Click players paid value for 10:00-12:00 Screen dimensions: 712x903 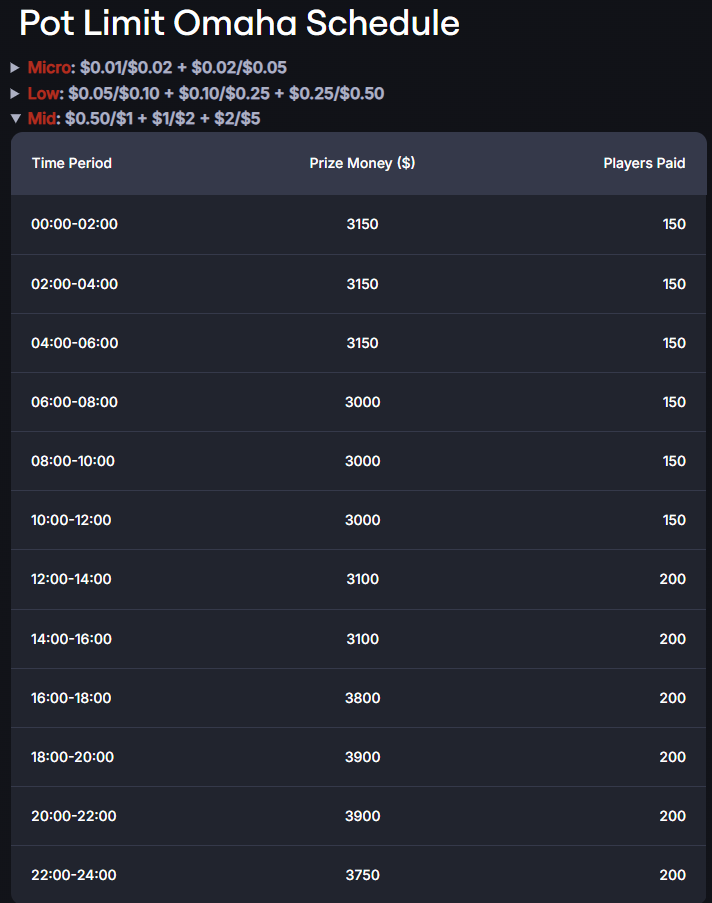674,520
